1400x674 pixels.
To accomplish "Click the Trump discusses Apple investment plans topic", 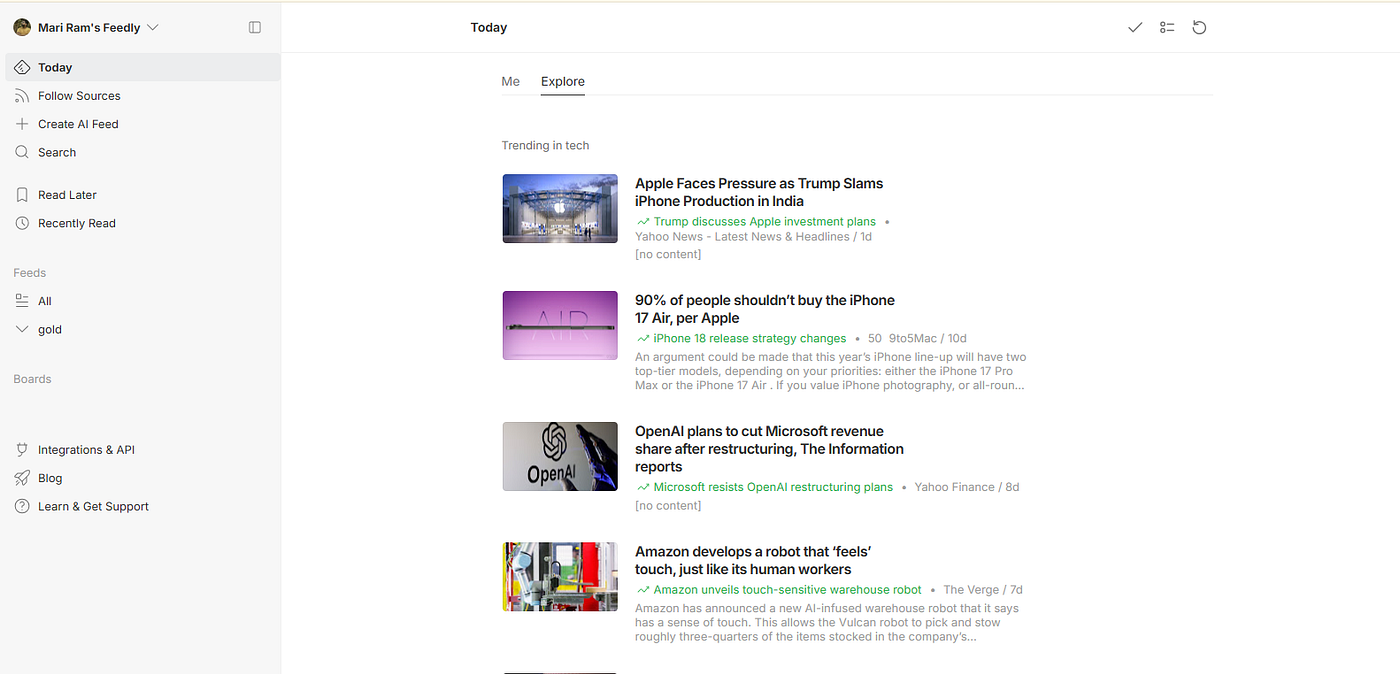I will coord(764,222).
